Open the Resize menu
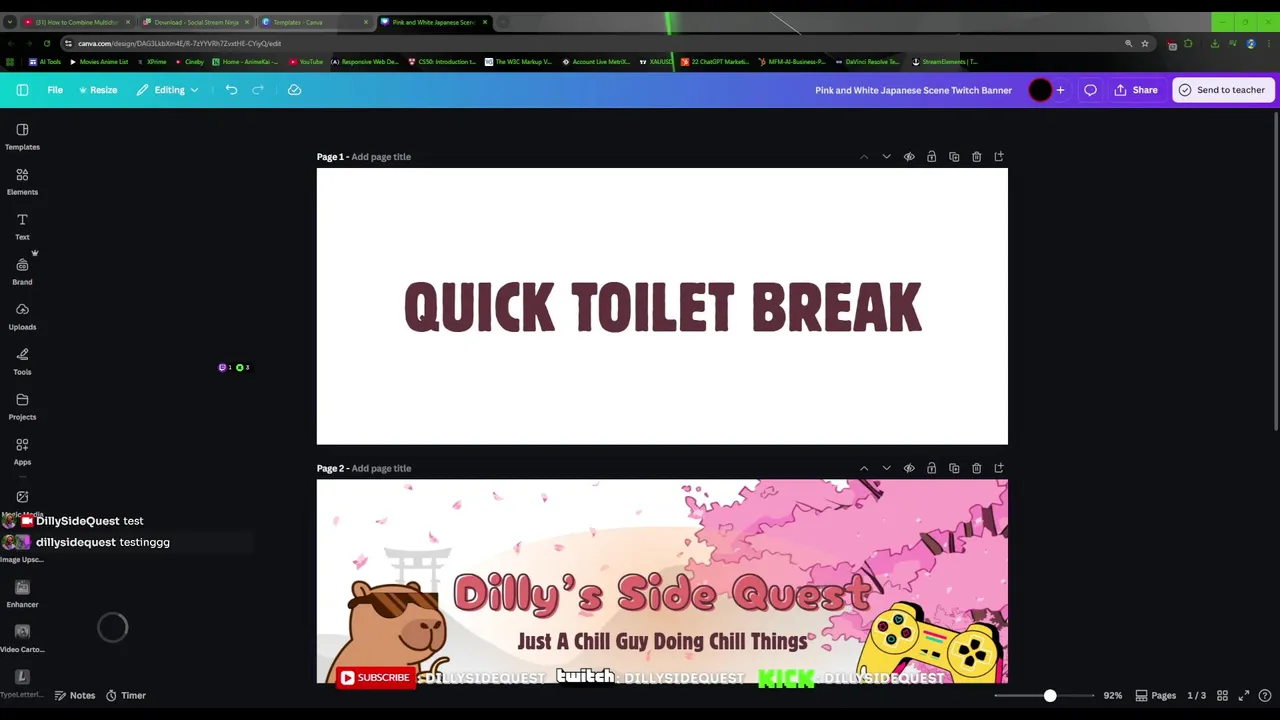Screen dimensions: 1280x720 [x=97, y=90]
